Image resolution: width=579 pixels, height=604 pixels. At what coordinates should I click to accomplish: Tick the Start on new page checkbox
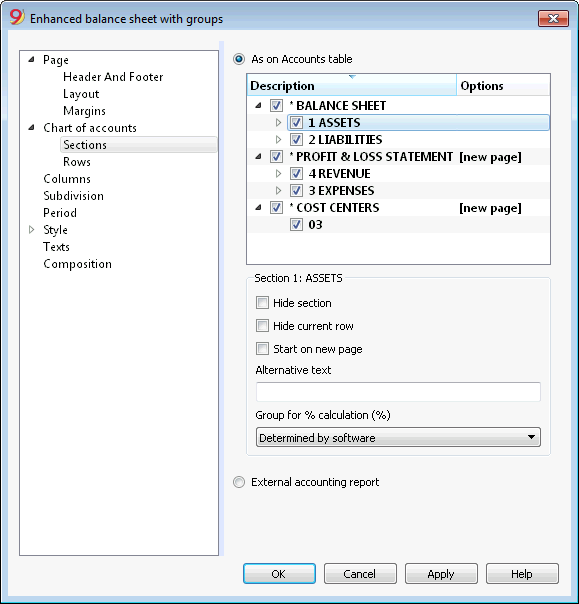[x=262, y=349]
